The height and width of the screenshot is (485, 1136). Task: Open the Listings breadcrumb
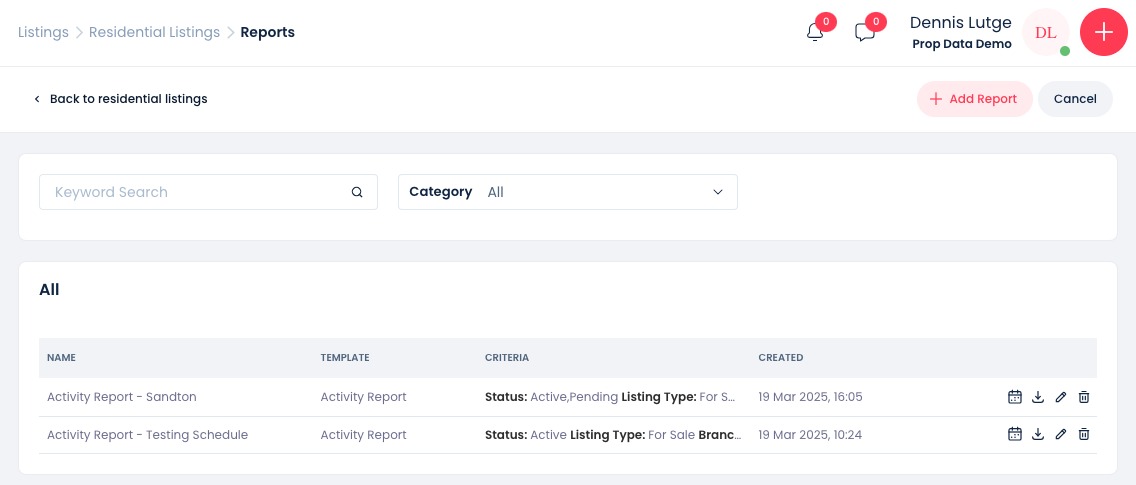point(43,32)
